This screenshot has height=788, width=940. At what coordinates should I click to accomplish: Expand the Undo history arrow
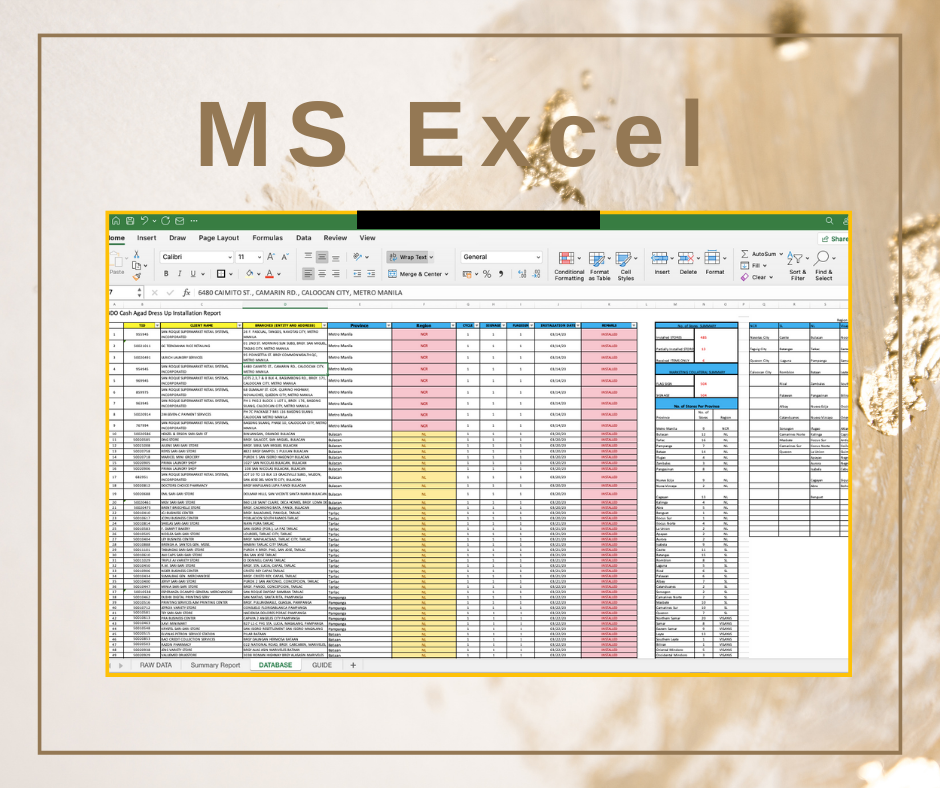click(x=154, y=221)
